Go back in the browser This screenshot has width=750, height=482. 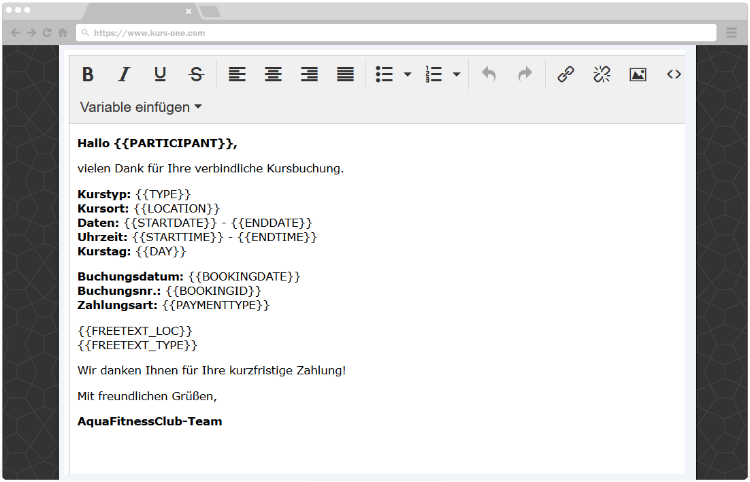pos(15,33)
